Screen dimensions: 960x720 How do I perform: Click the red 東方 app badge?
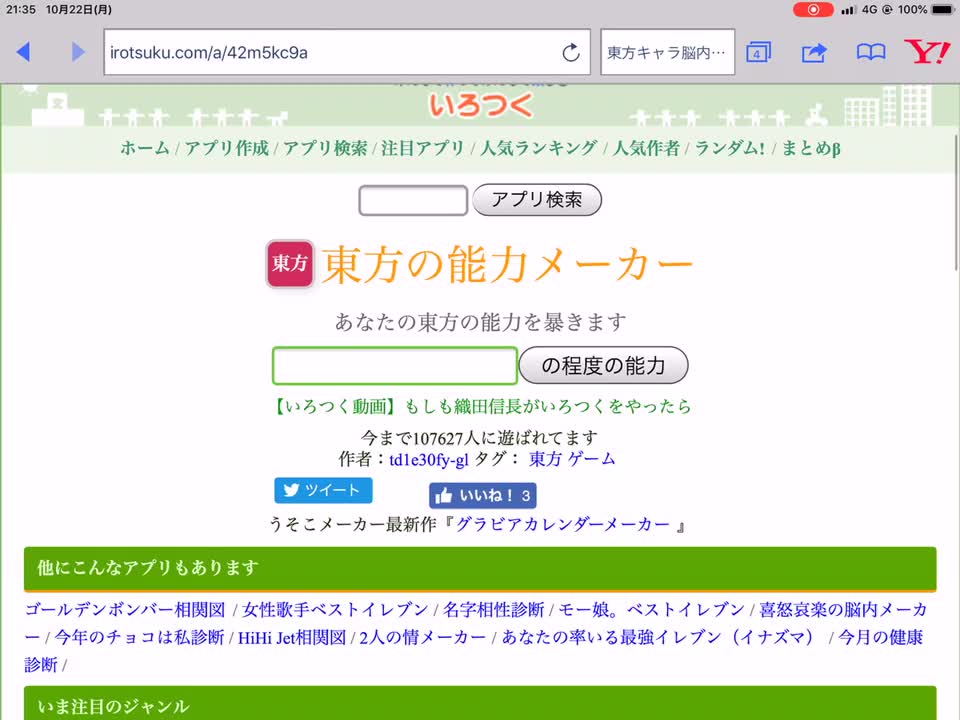point(291,264)
